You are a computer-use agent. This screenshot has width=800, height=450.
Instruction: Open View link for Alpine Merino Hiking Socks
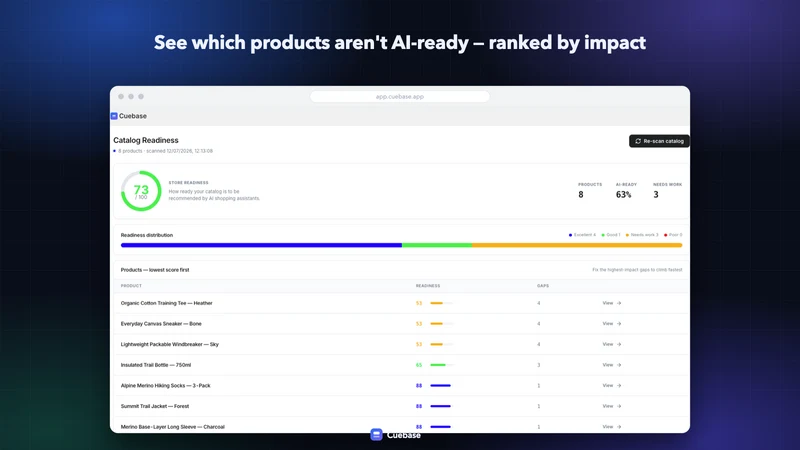pos(612,386)
